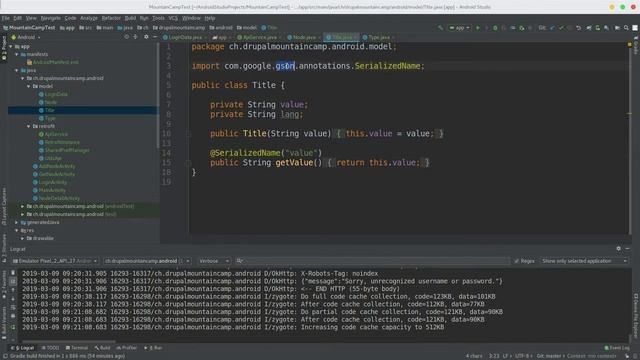This screenshot has height=360, width=640.
Task: Expand the generatedJava folder
Action: [x=17, y=222]
